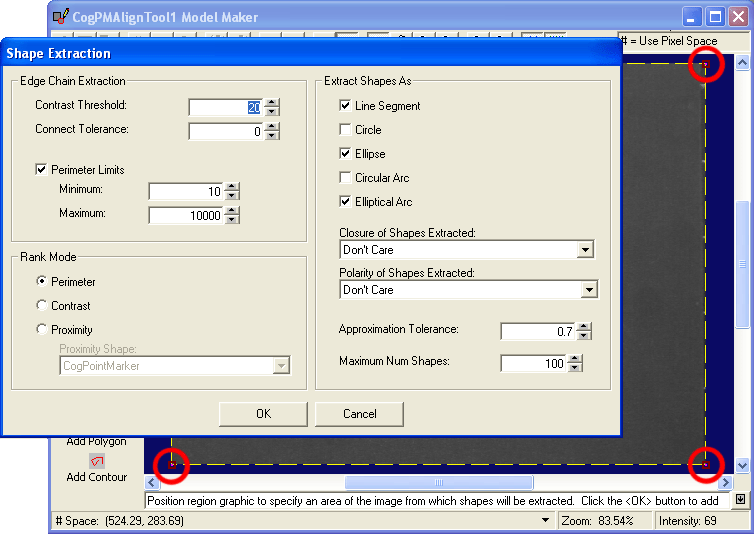Increase Contrast Threshold with the up spinner arrow
The image size is (754, 534).
click(272, 102)
